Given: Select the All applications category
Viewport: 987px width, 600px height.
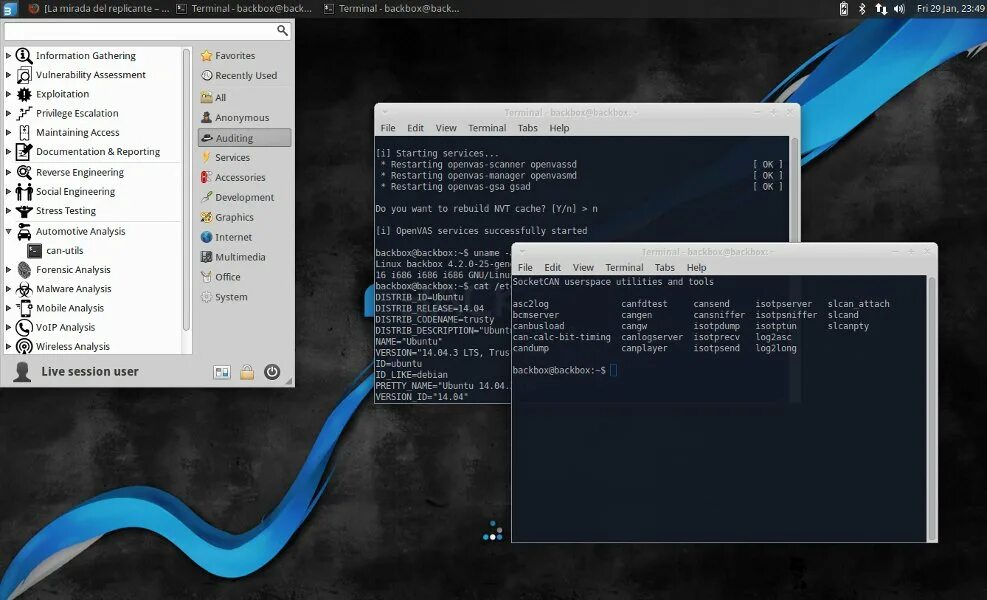Looking at the screenshot, I should pos(244,98).
